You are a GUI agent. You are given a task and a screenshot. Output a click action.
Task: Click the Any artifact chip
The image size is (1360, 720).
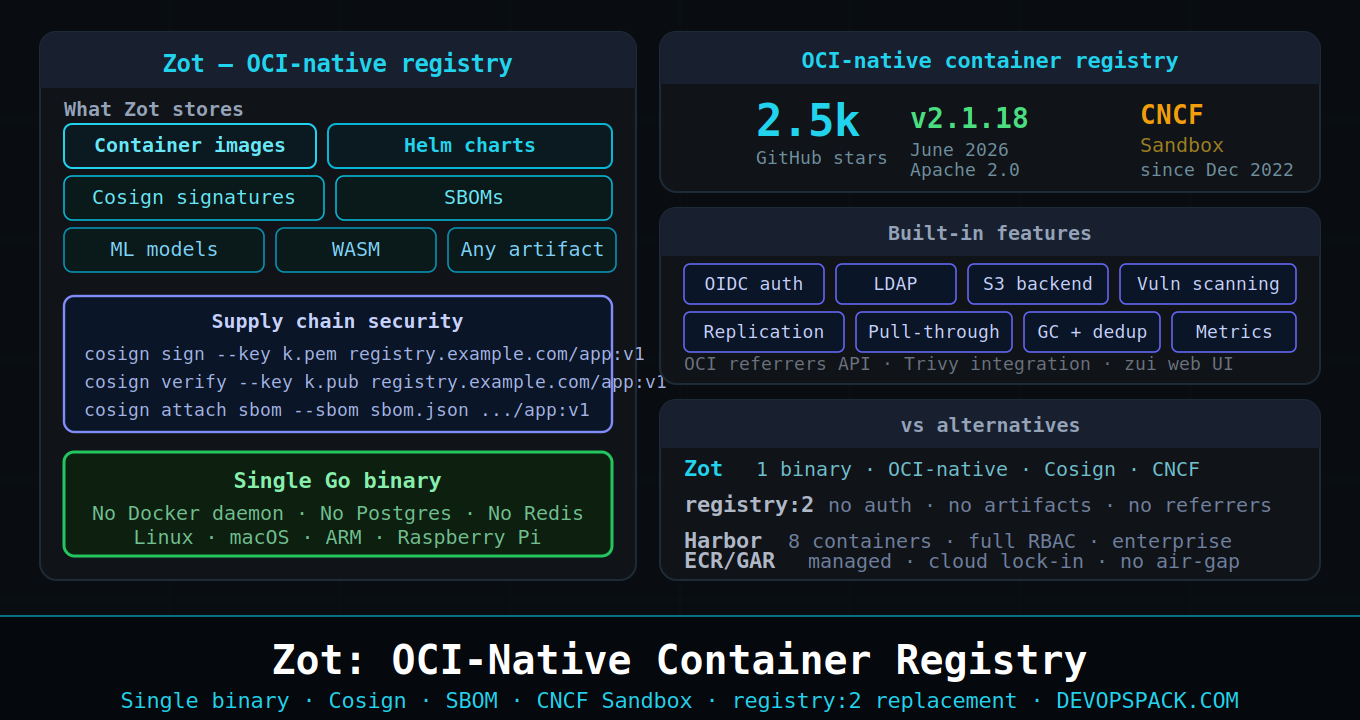pos(532,250)
